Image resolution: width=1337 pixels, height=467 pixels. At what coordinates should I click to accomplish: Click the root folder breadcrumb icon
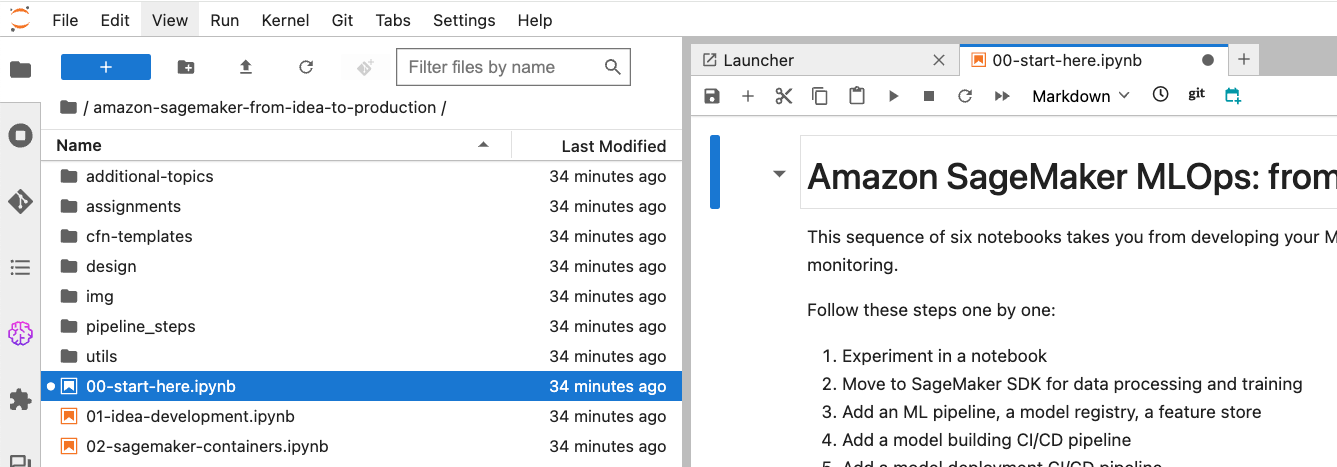(68, 107)
